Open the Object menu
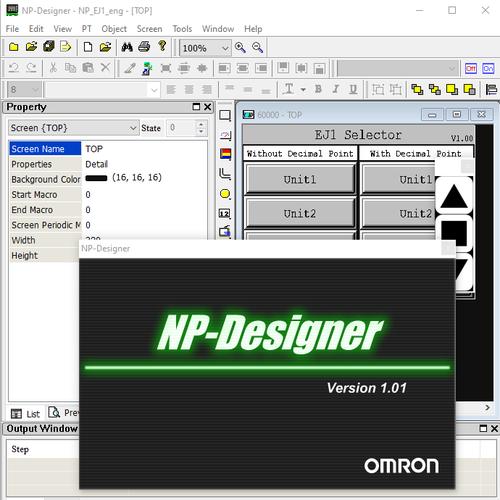 click(114, 29)
